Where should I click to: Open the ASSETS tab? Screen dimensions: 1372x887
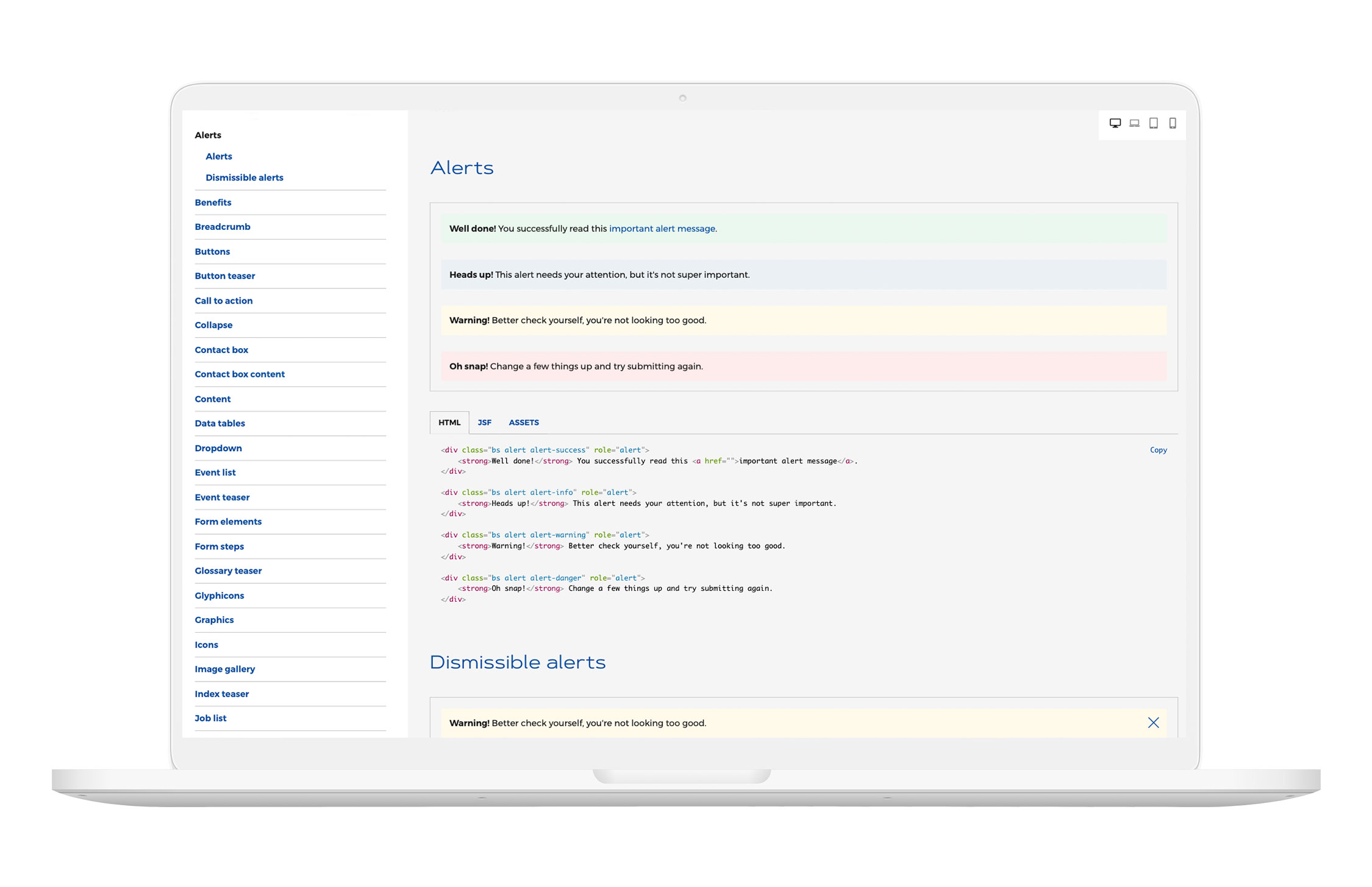[x=525, y=422]
